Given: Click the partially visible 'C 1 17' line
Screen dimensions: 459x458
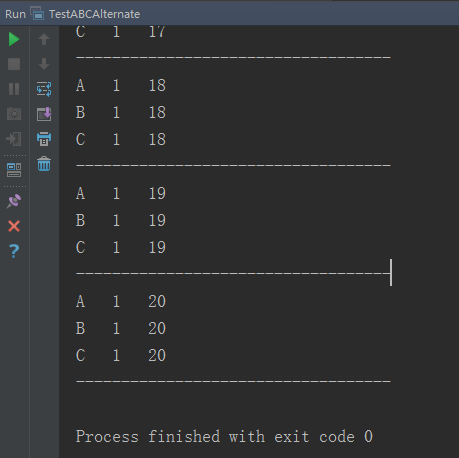Looking at the screenshot, I should [x=121, y=32].
